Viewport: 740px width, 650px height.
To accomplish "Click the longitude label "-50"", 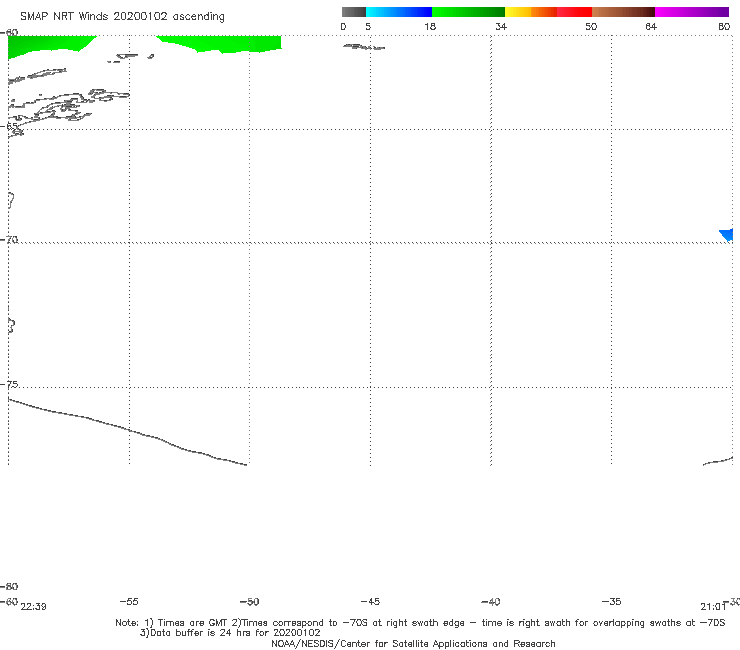I will pyautogui.click(x=250, y=601).
